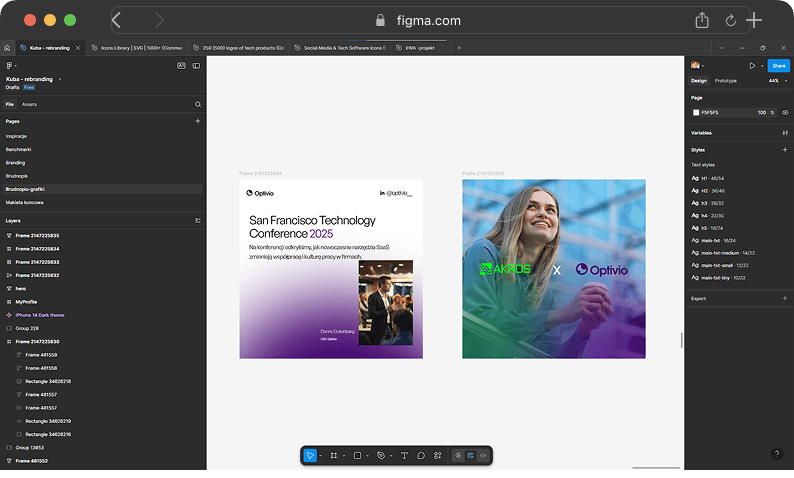
Task: Open the Actions tool in toolbar
Action: (x=438, y=455)
